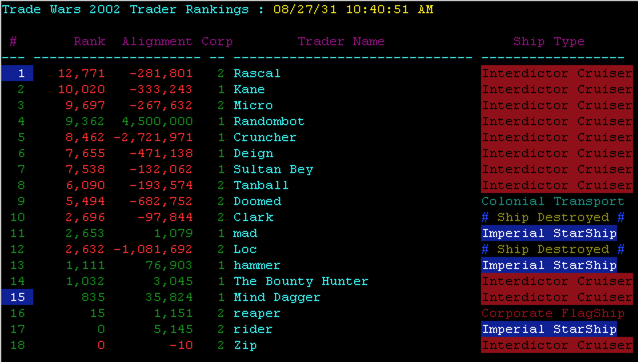
Task: Select trader name 'Sultan Bey'
Action: click(273, 169)
